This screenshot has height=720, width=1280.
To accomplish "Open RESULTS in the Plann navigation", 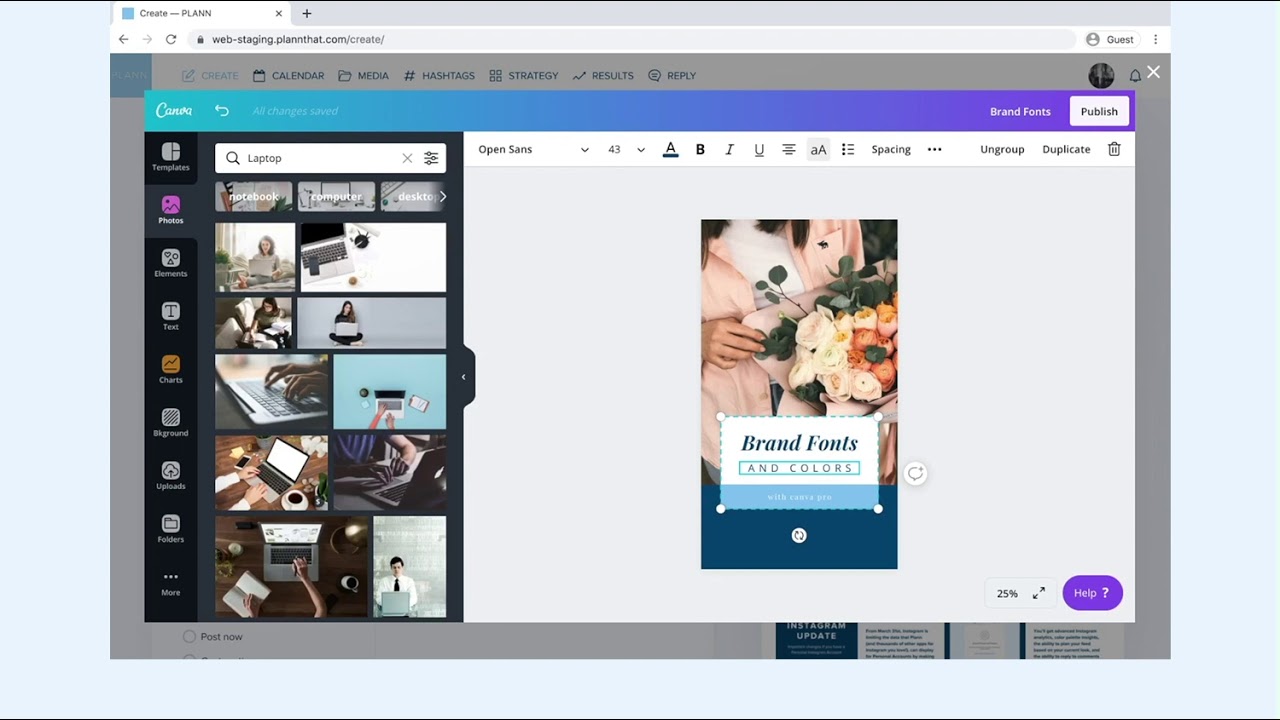I will 603,76.
